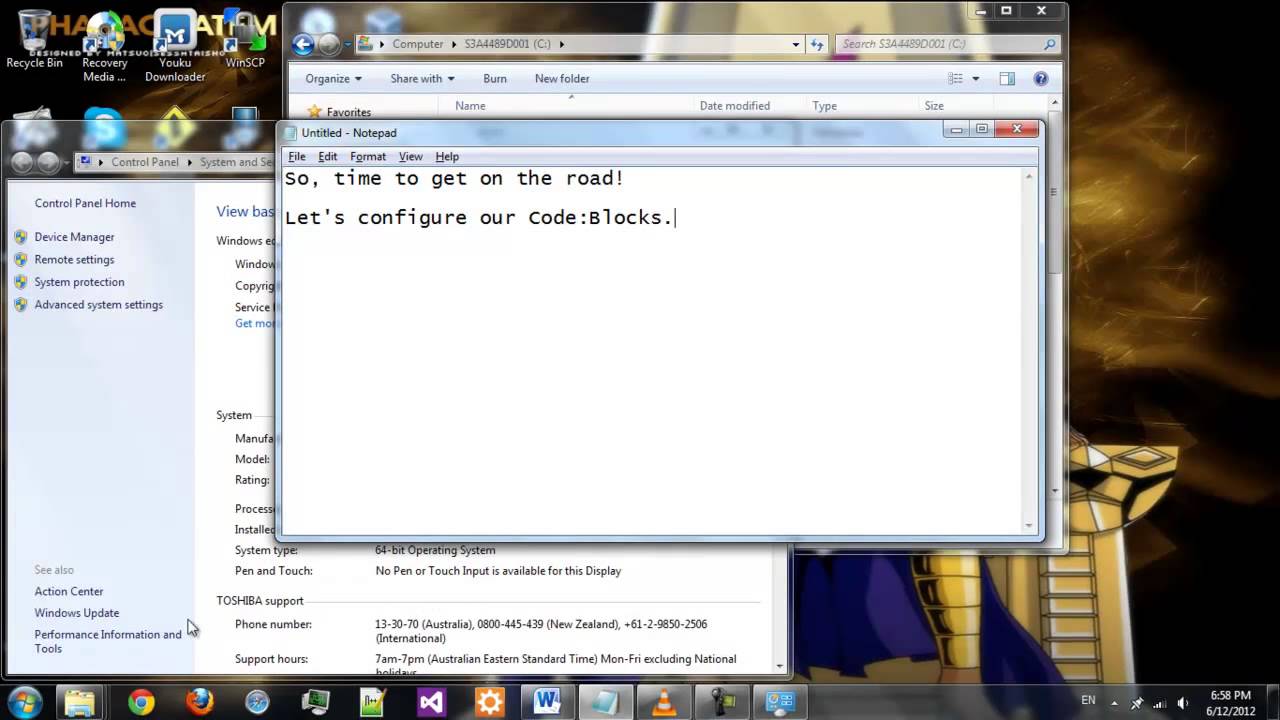This screenshot has height=720, width=1280.
Task: Click Notepad vertical scrollbar up arrow
Action: pos(1029,177)
